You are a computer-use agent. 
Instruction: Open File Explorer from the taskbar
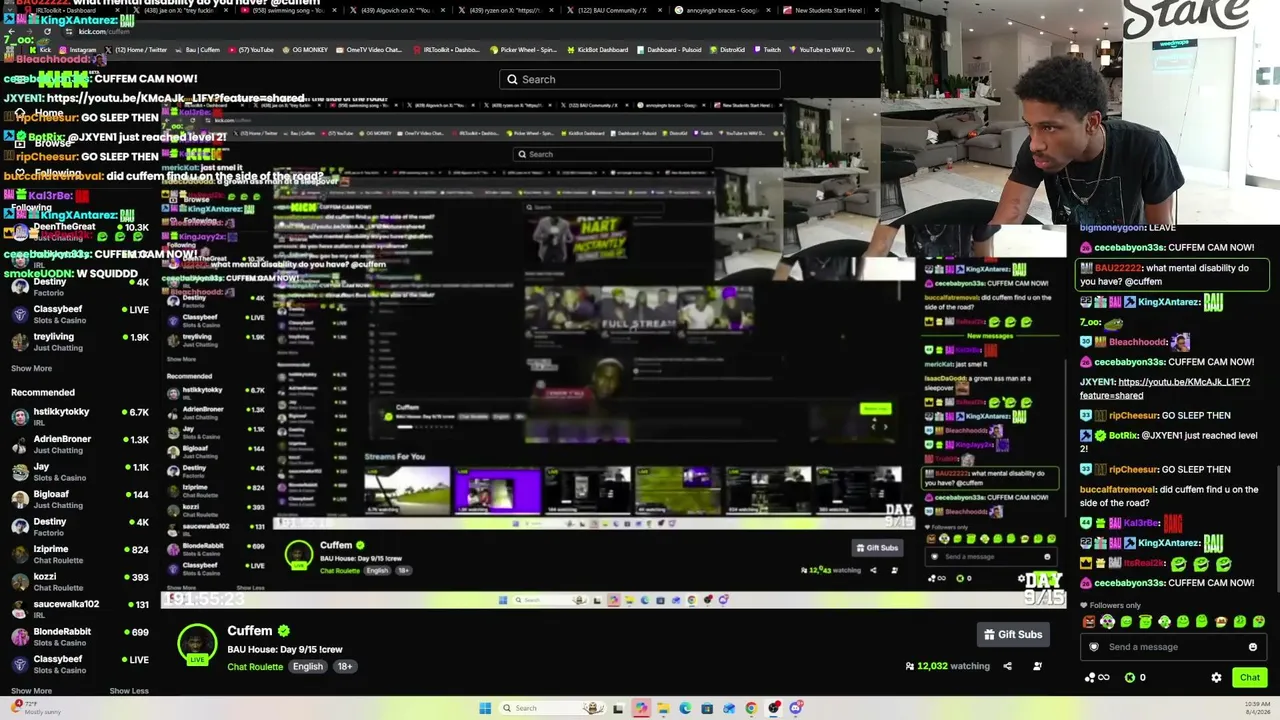pyautogui.click(x=663, y=708)
